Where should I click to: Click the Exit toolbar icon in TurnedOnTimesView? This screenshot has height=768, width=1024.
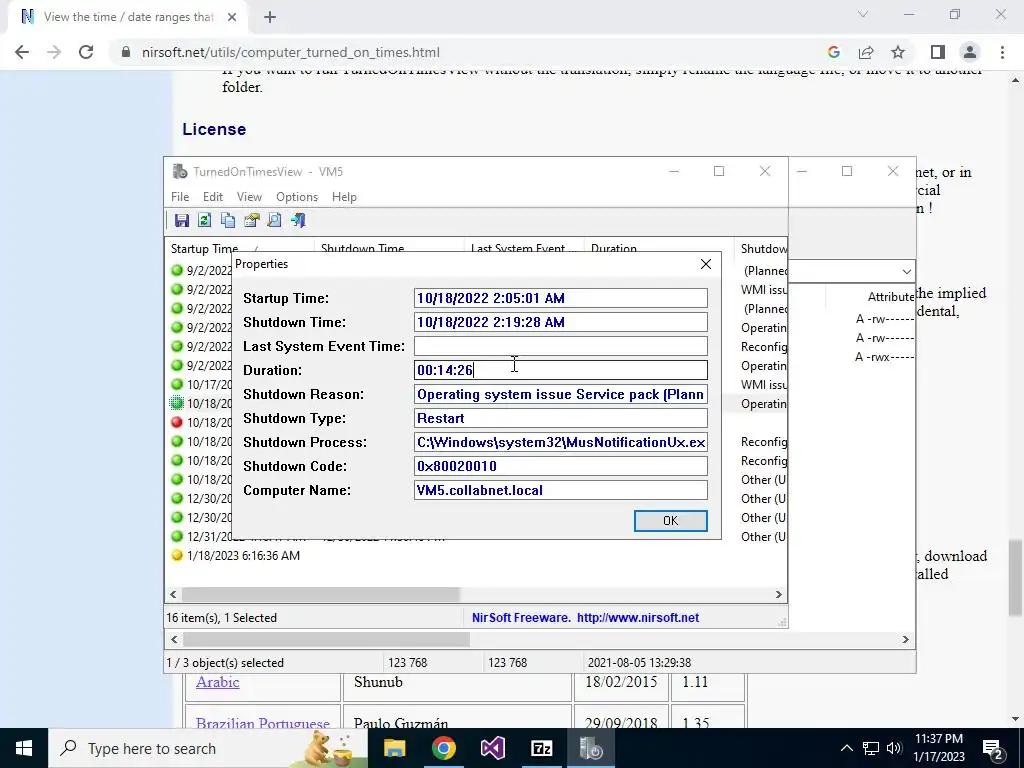coord(298,220)
